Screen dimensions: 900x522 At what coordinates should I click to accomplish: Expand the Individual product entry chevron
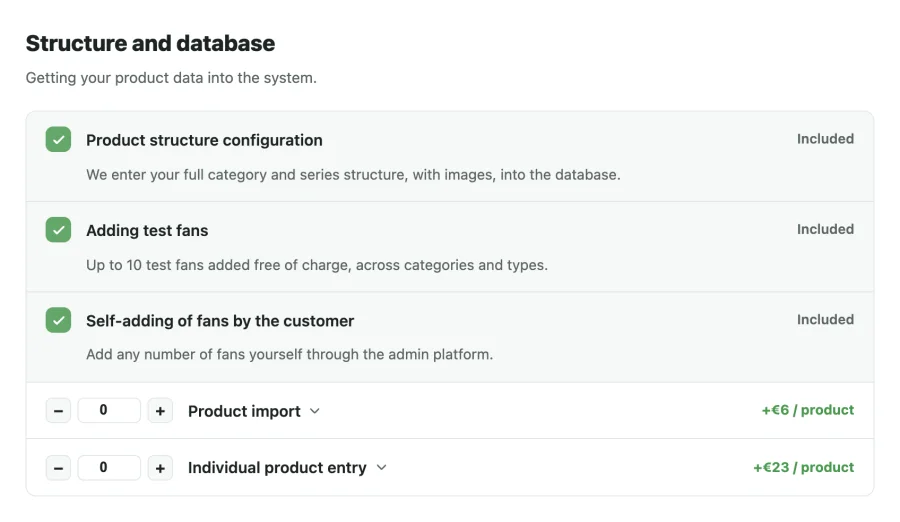(382, 467)
